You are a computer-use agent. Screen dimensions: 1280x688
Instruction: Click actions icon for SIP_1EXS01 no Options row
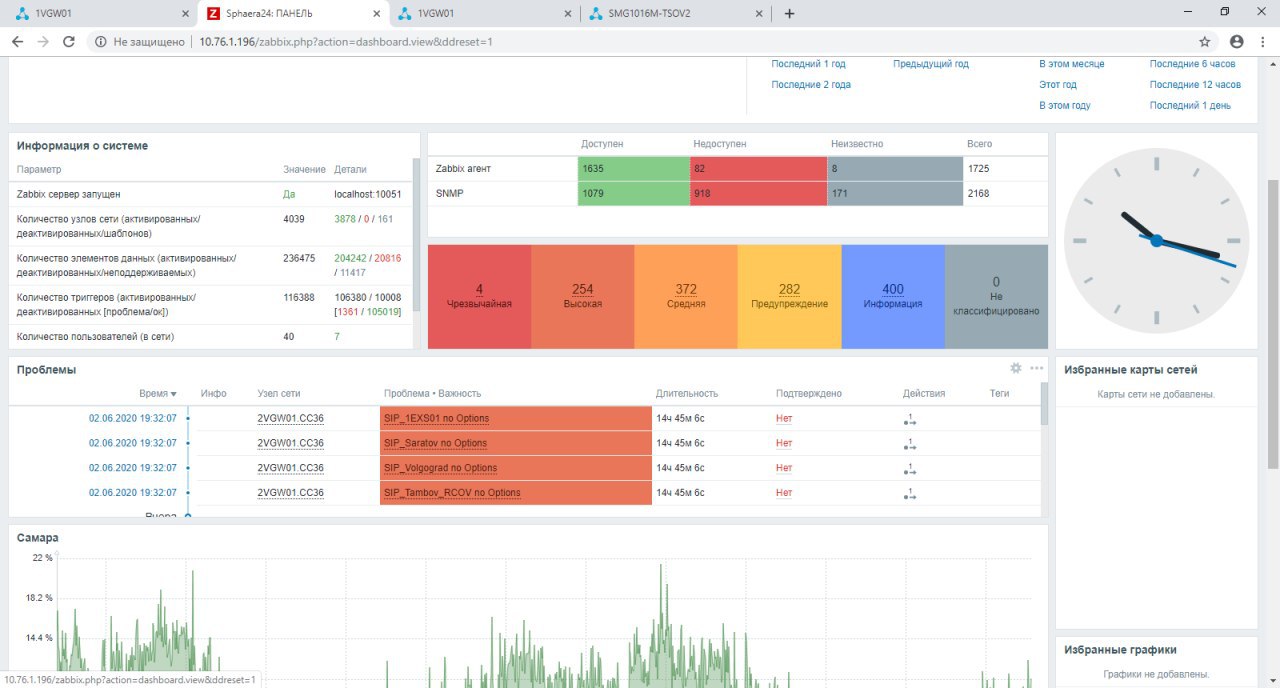click(910, 419)
